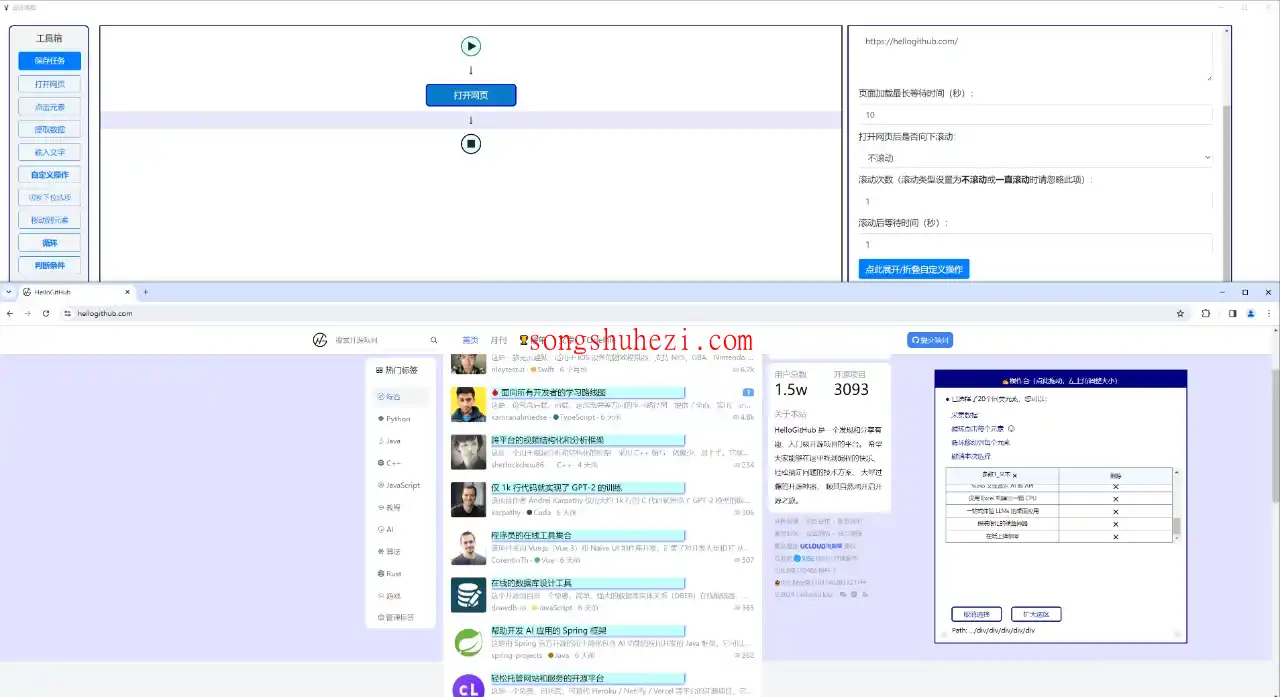Click the stop end node in the flowchart
This screenshot has width=1280, height=697.
pyautogui.click(x=471, y=144)
